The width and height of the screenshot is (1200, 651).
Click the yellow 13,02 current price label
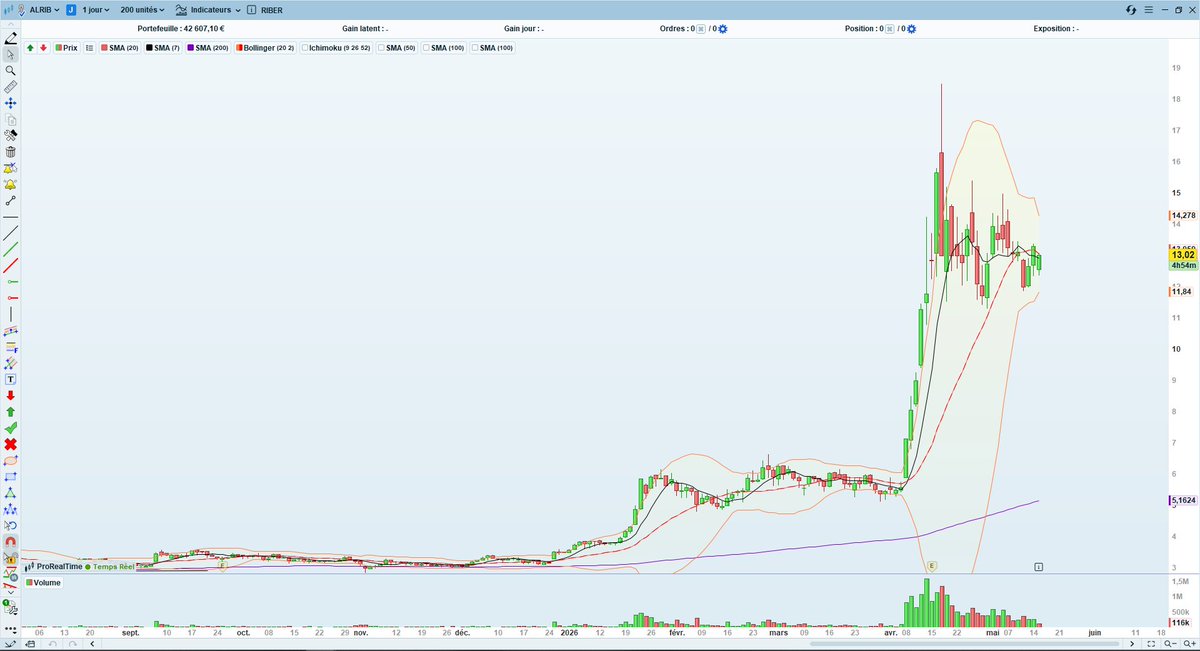pos(1183,256)
